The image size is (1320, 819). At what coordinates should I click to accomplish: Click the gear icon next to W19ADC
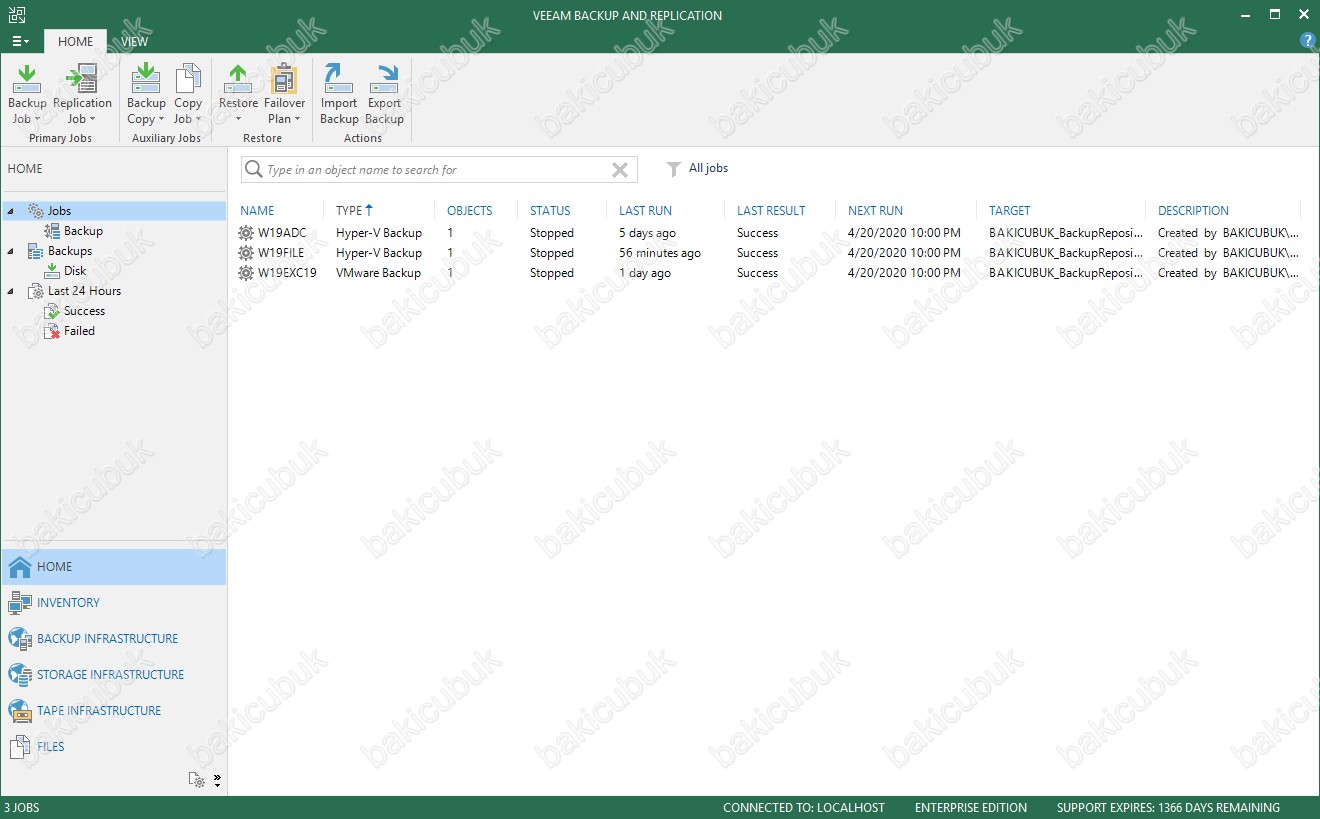pyautogui.click(x=246, y=233)
